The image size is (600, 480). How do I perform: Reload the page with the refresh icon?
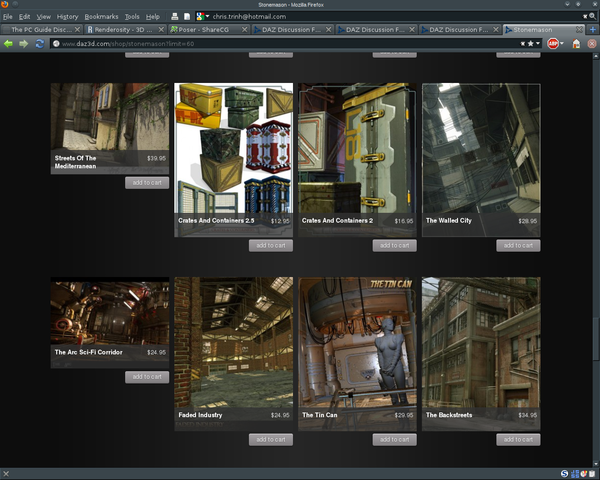pyautogui.click(x=39, y=44)
